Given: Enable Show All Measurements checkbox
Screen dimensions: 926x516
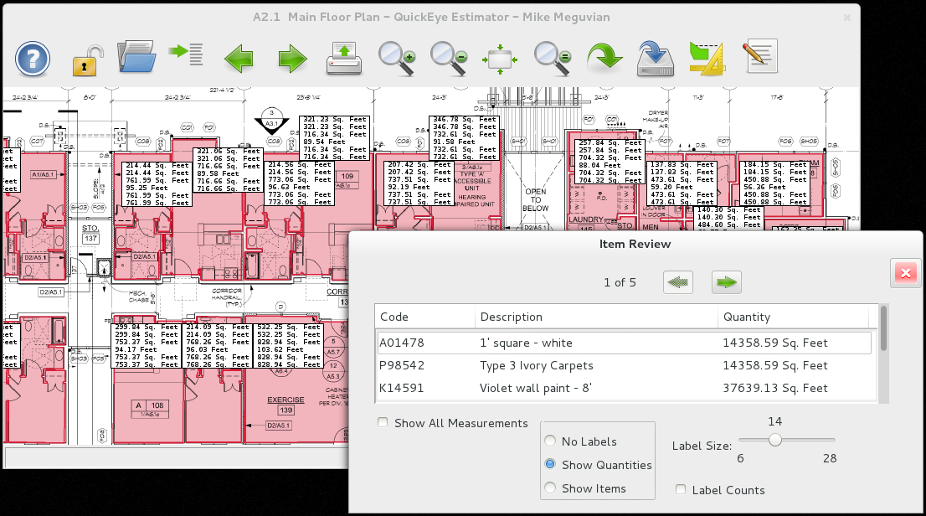Looking at the screenshot, I should coord(383,422).
